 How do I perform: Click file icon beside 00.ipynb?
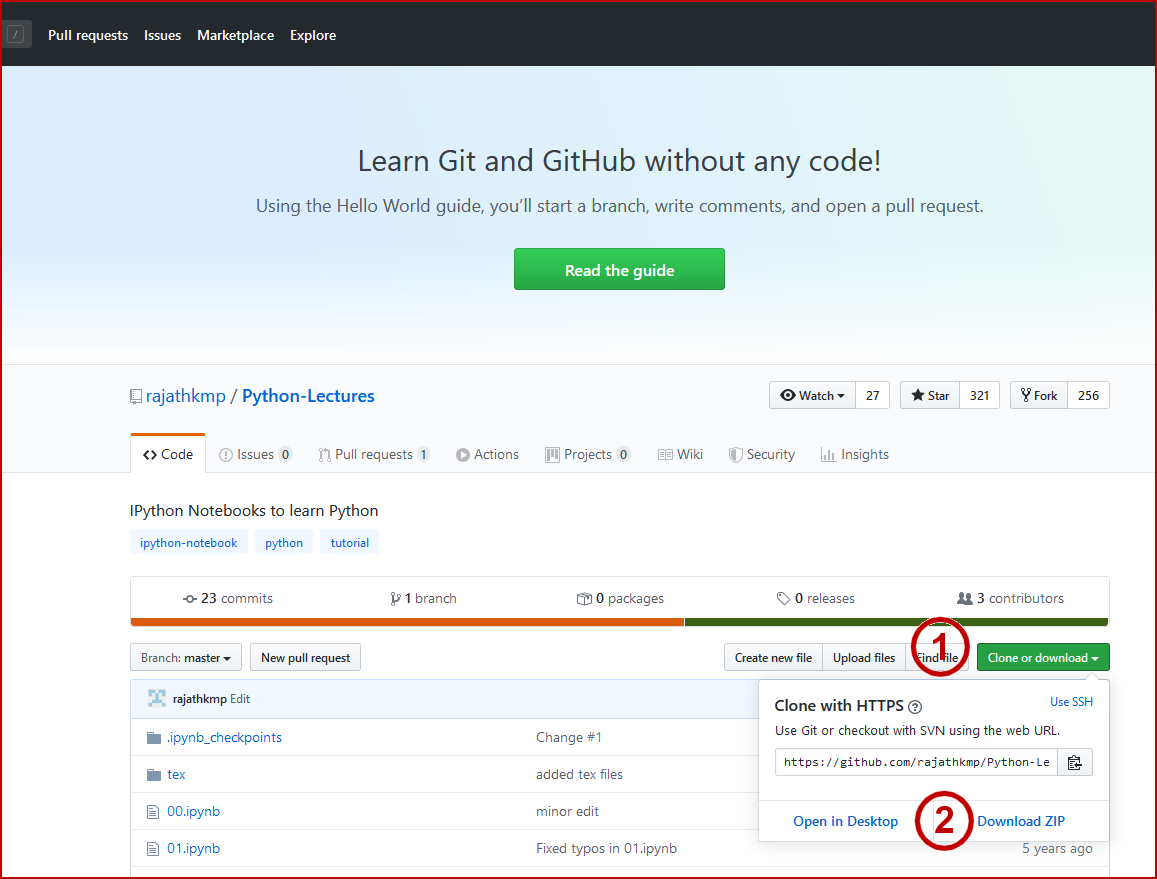(153, 812)
